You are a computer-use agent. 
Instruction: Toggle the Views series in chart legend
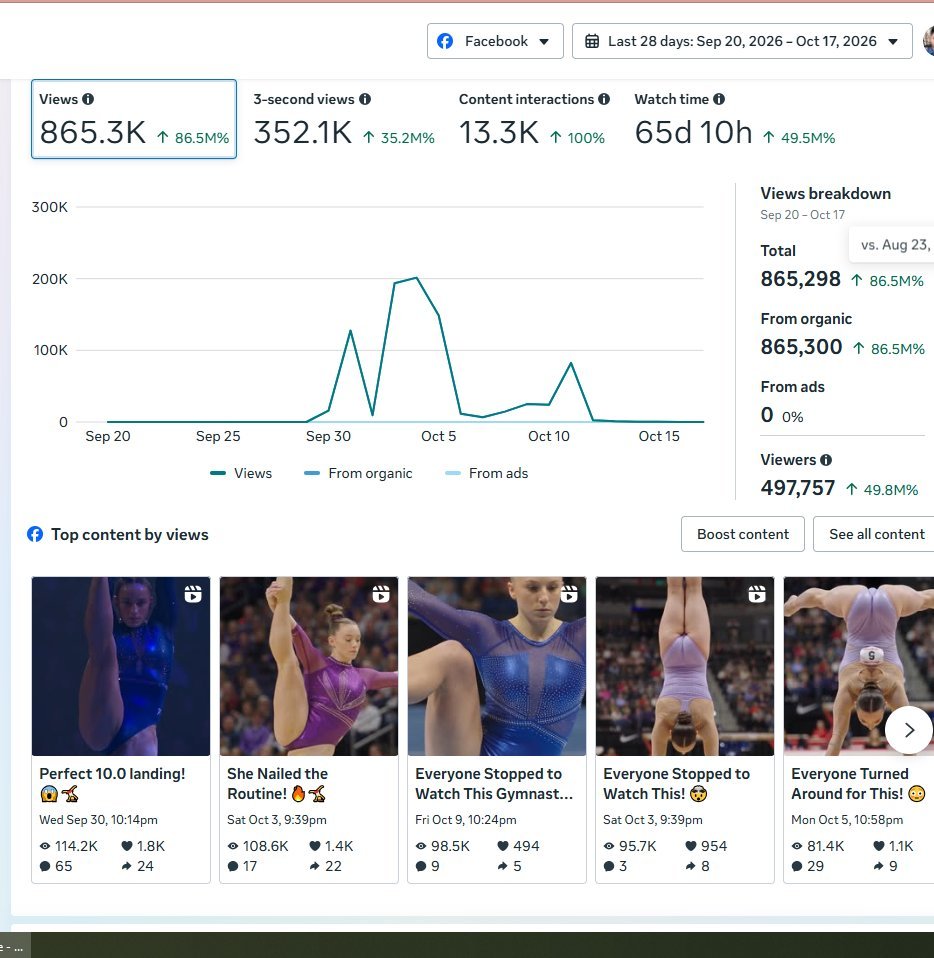[241, 473]
